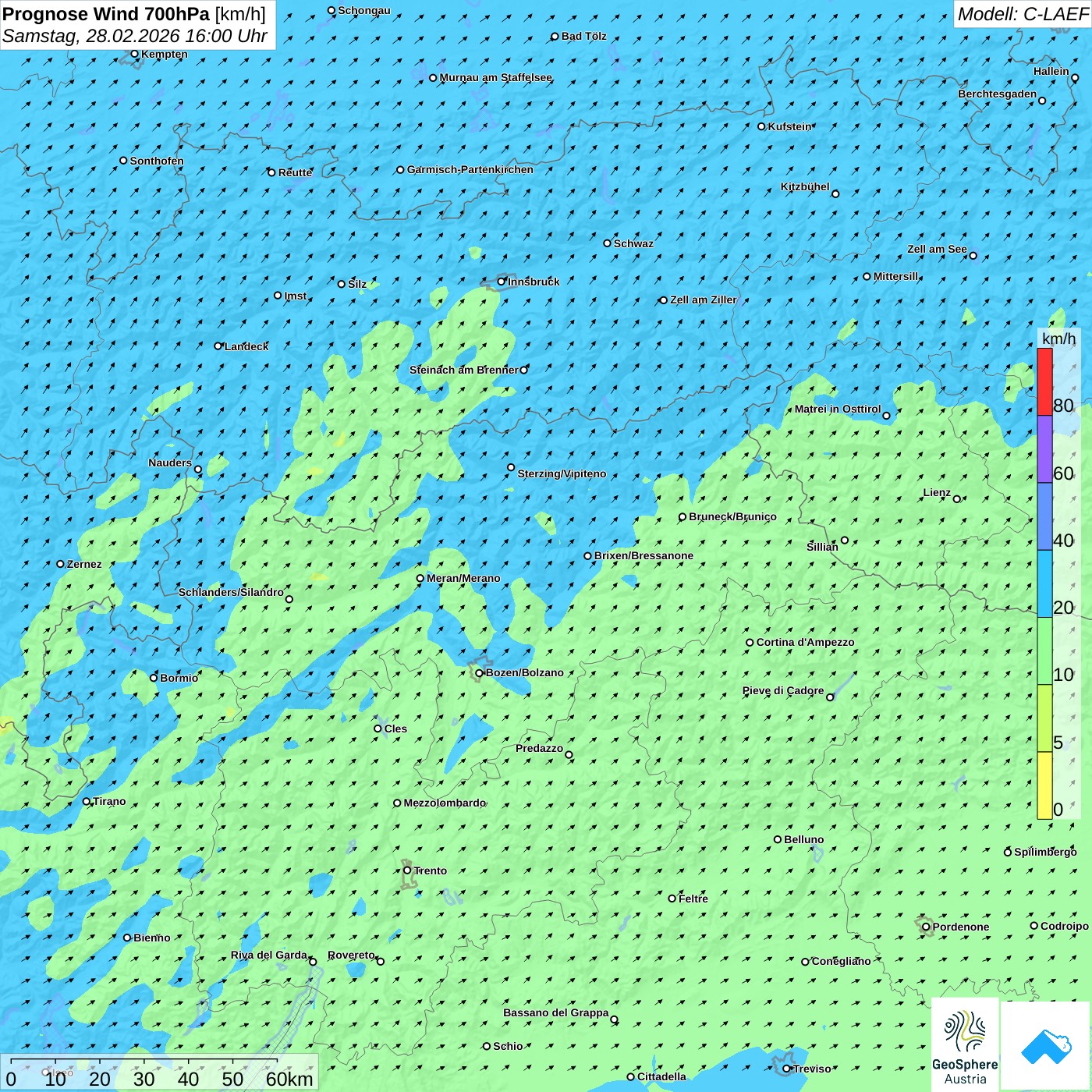Image resolution: width=1092 pixels, height=1092 pixels.
Task: Select the Bassano del Grappa label
Action: pos(556,1012)
